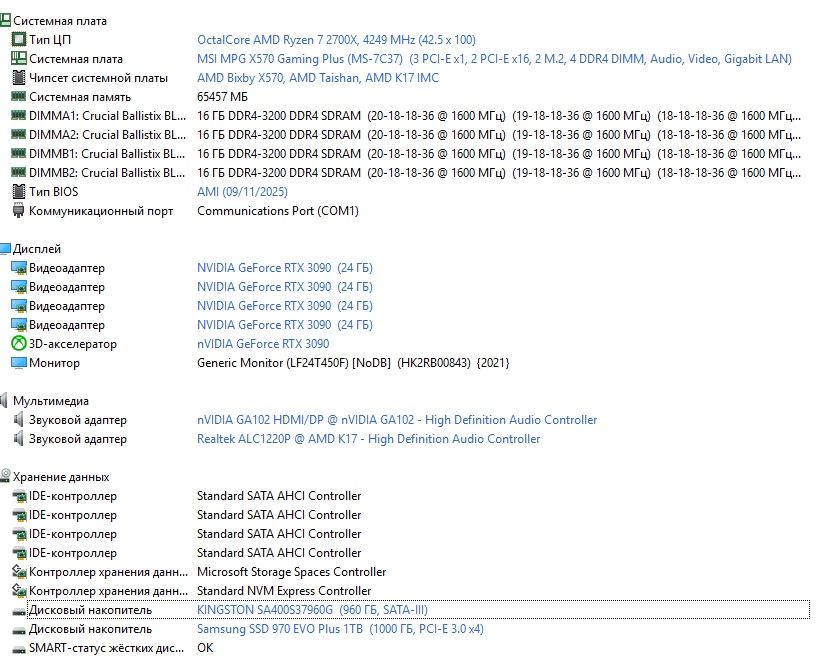Select DIMMA1 16 ГБ DDR4-3200 timing value
Image resolution: width=835 pixels, height=662 pixels.
[x=499, y=116]
